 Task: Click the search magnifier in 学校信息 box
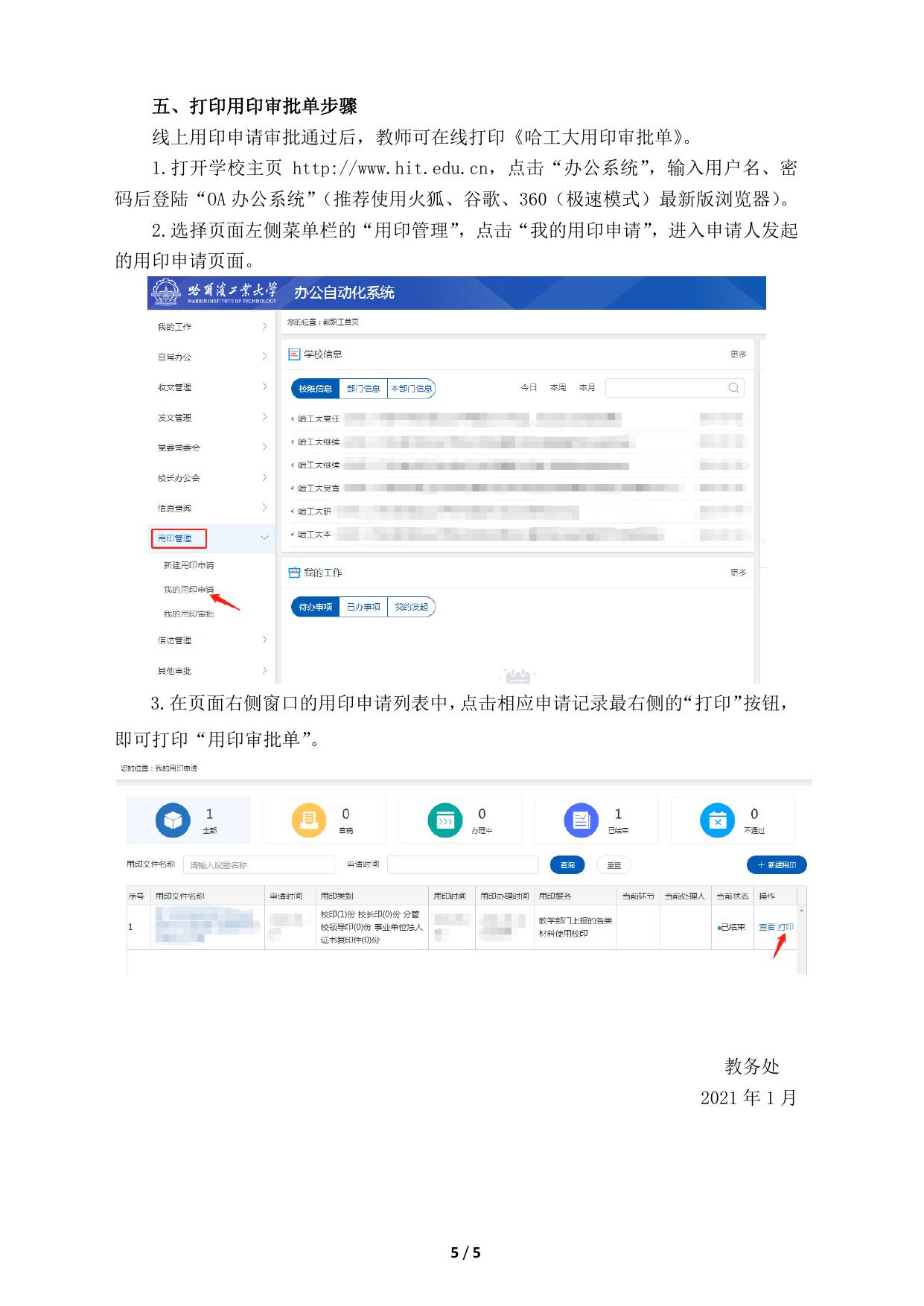click(733, 388)
